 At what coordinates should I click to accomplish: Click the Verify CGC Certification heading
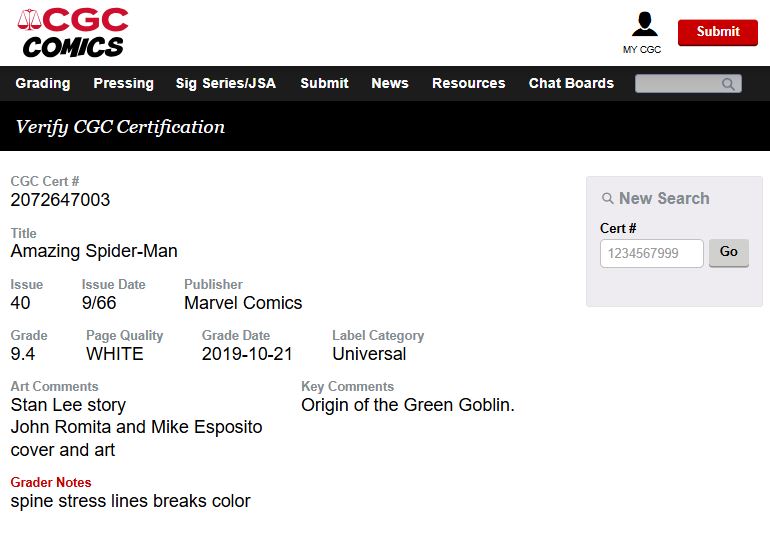click(120, 127)
